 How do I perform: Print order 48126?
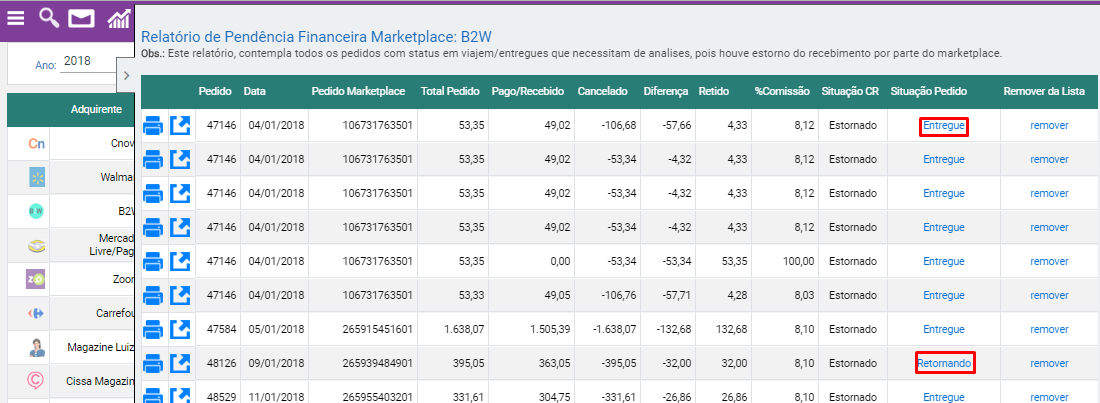click(154, 363)
